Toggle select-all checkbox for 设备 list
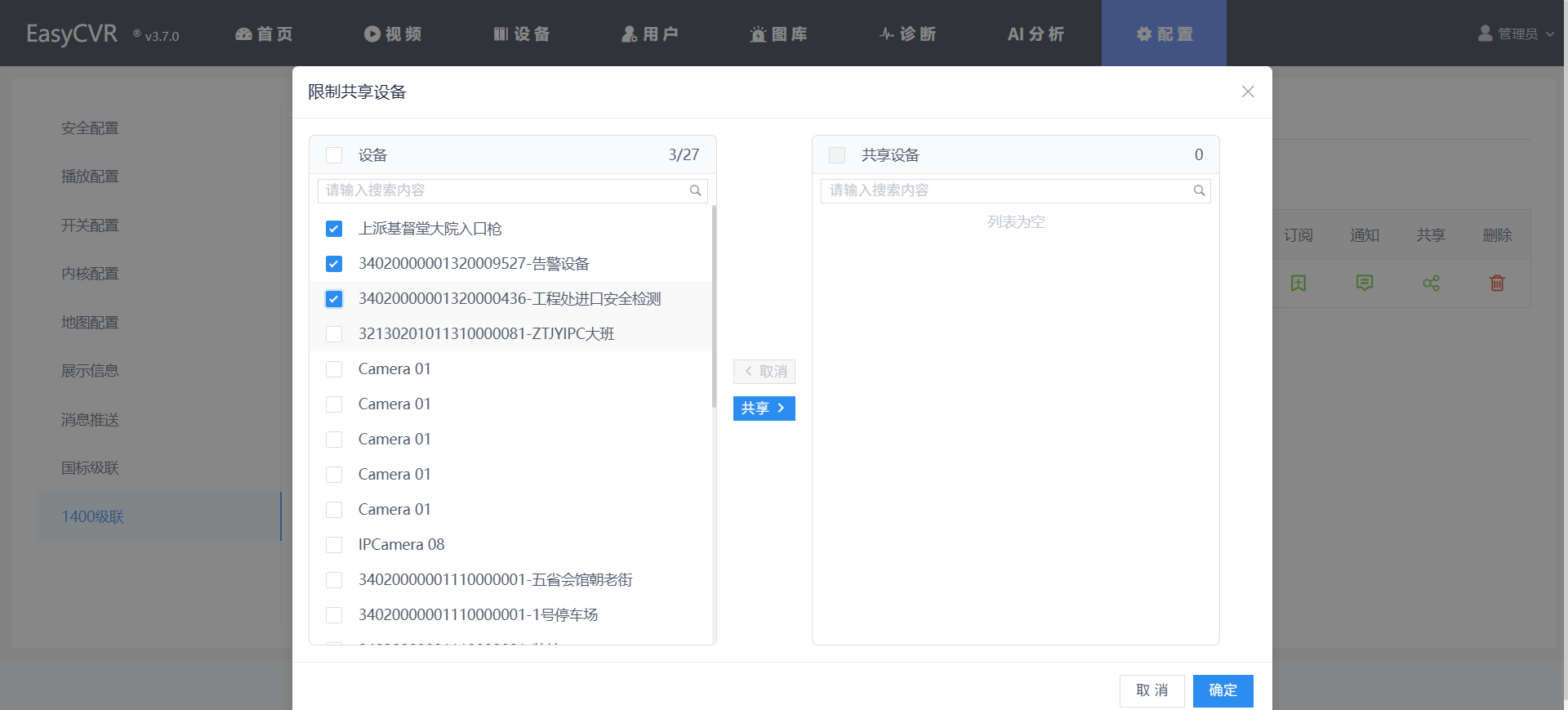This screenshot has width=1568, height=710. (334, 155)
